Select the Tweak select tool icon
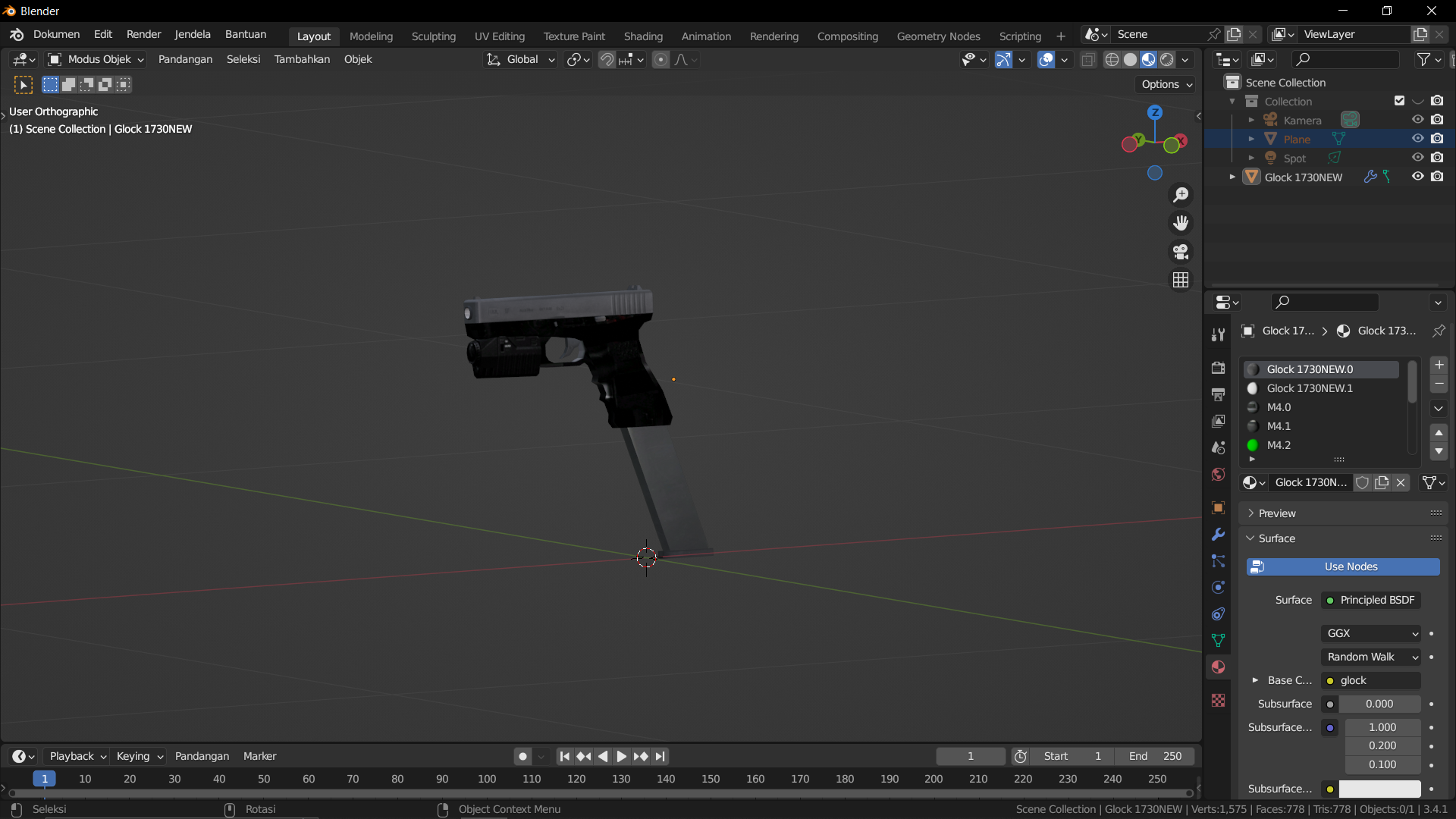 pos(23,85)
